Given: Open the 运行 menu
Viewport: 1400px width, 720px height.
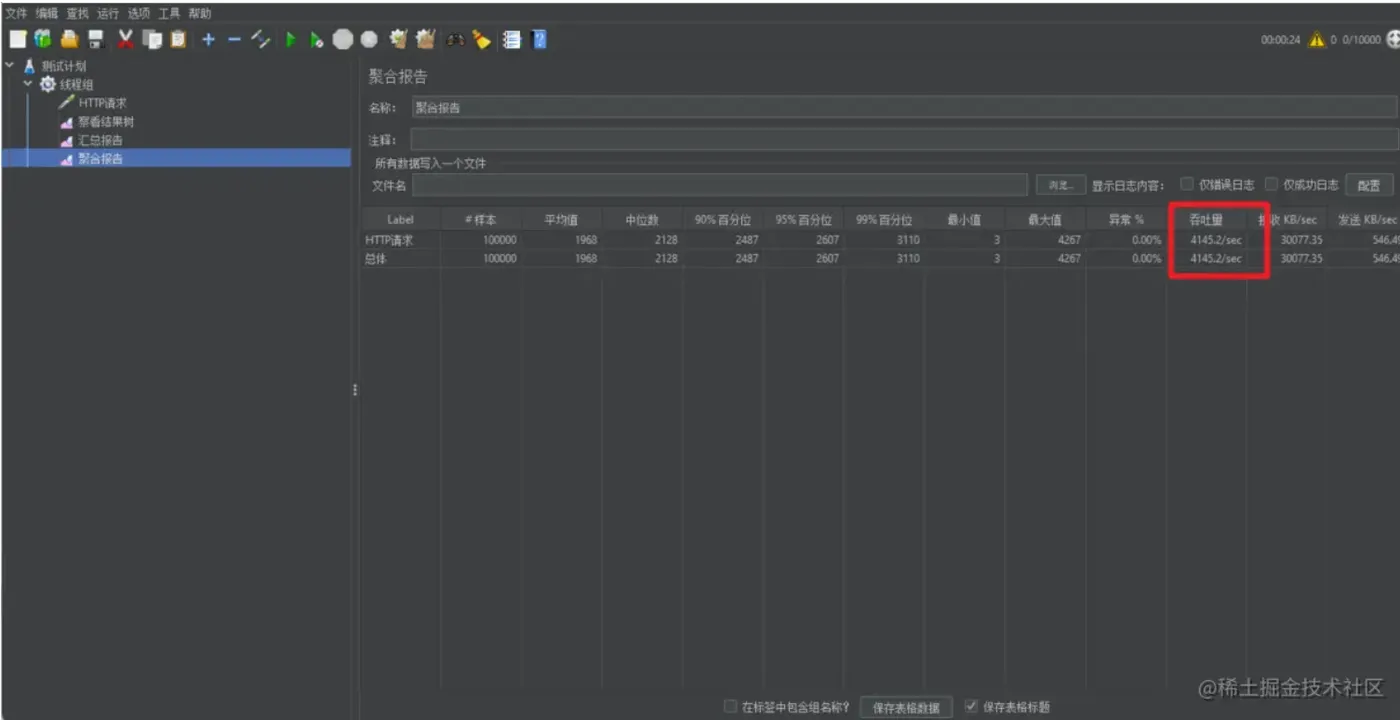Looking at the screenshot, I should click(108, 13).
